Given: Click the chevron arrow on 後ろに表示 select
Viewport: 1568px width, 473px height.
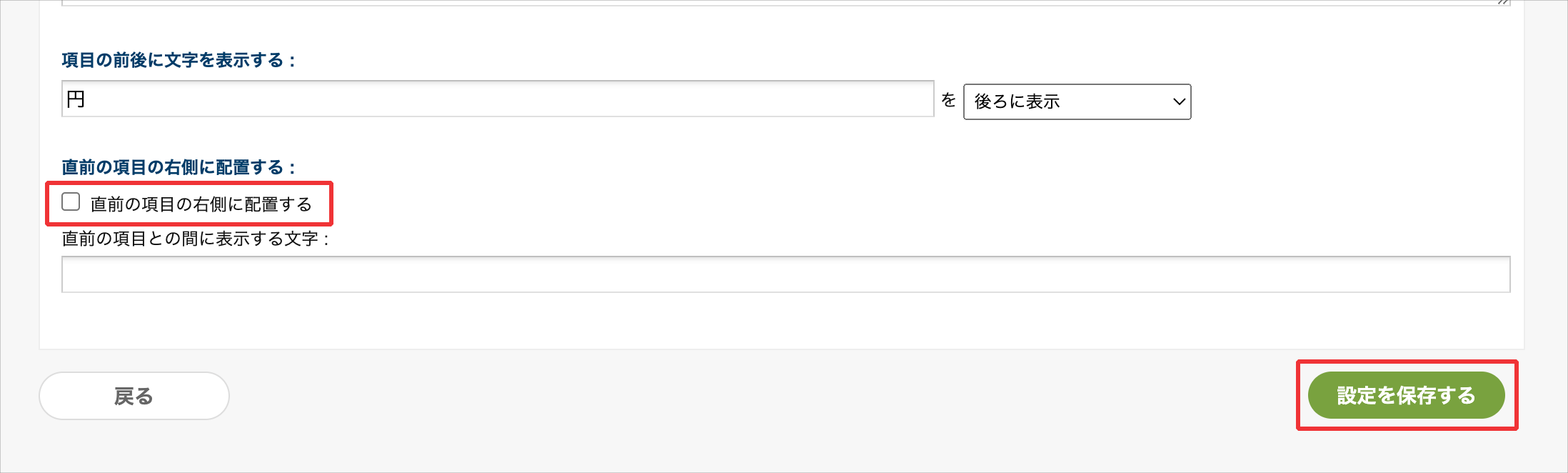Looking at the screenshot, I should tap(1179, 102).
